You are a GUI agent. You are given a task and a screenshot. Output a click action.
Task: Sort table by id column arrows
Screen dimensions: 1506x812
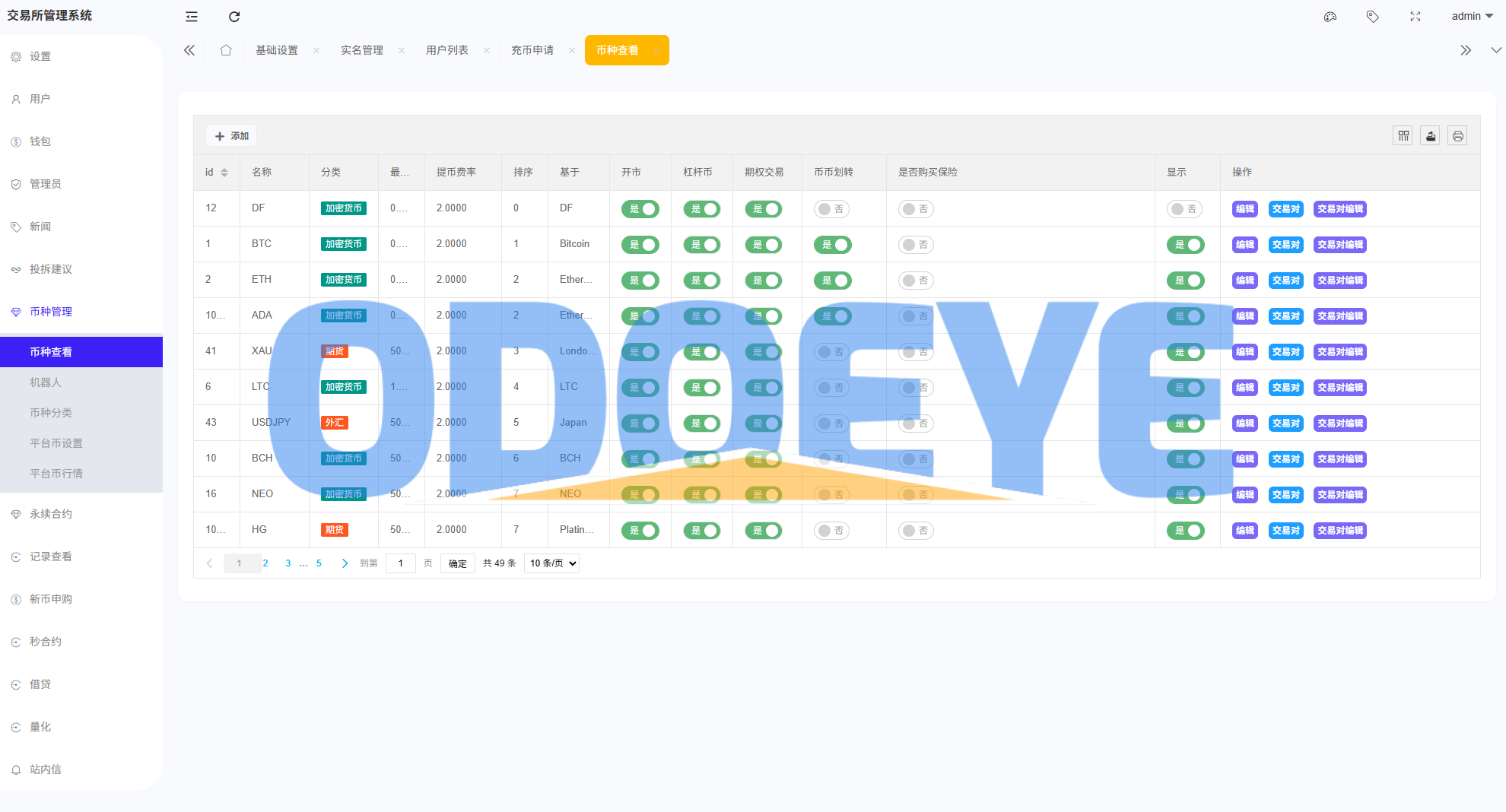(x=224, y=173)
